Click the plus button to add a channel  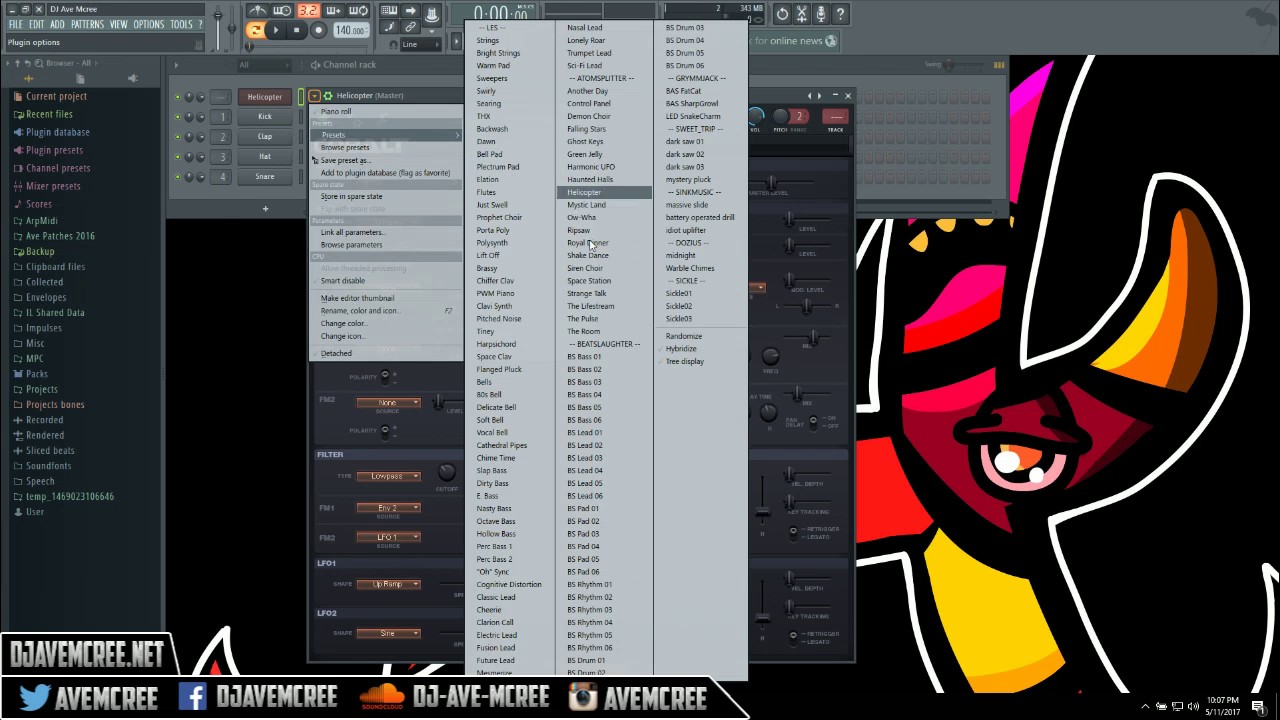pyautogui.click(x=265, y=209)
